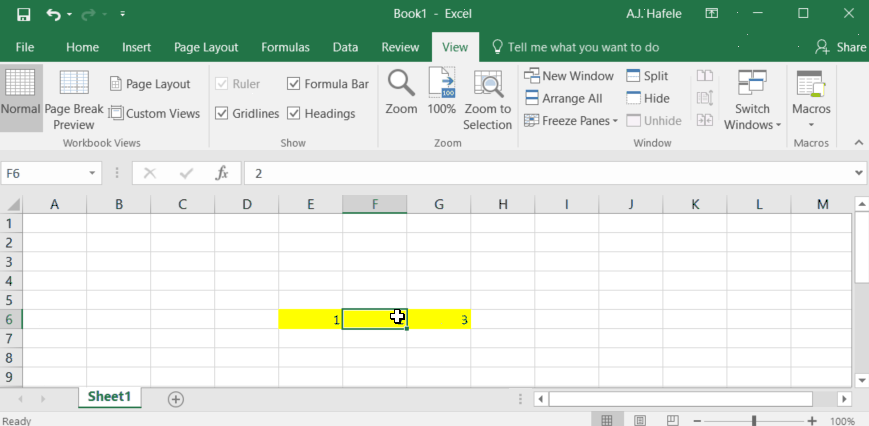The image size is (869, 426).
Task: Go to the Formulas tab
Action: 285,47
